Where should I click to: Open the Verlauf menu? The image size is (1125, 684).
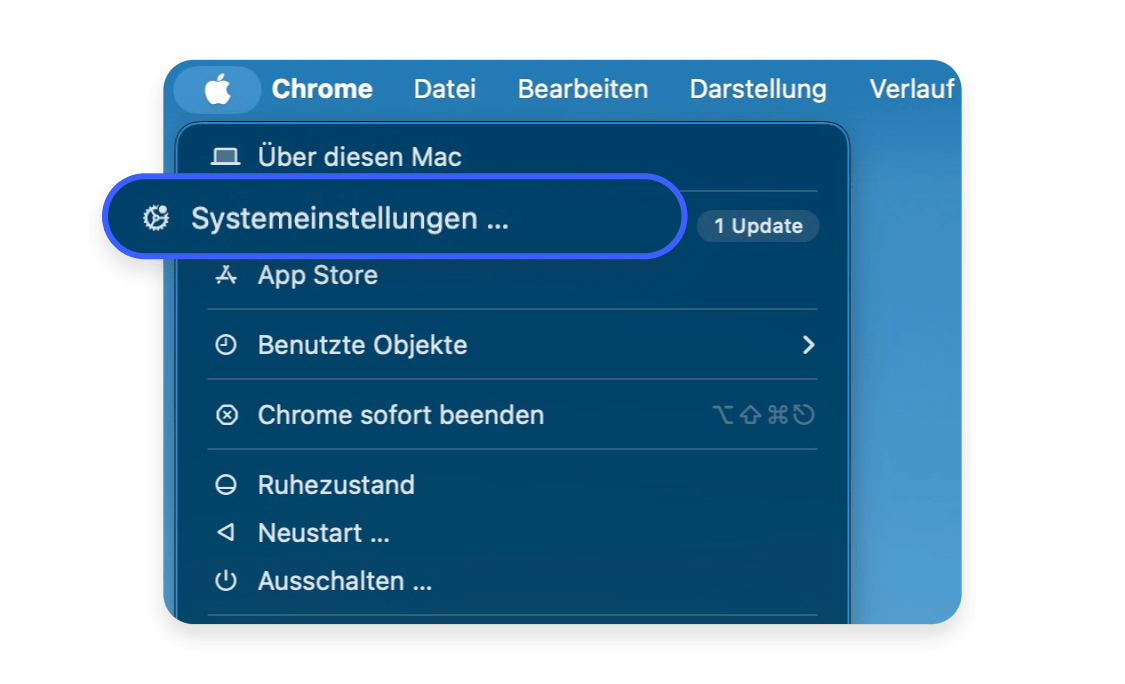(911, 89)
